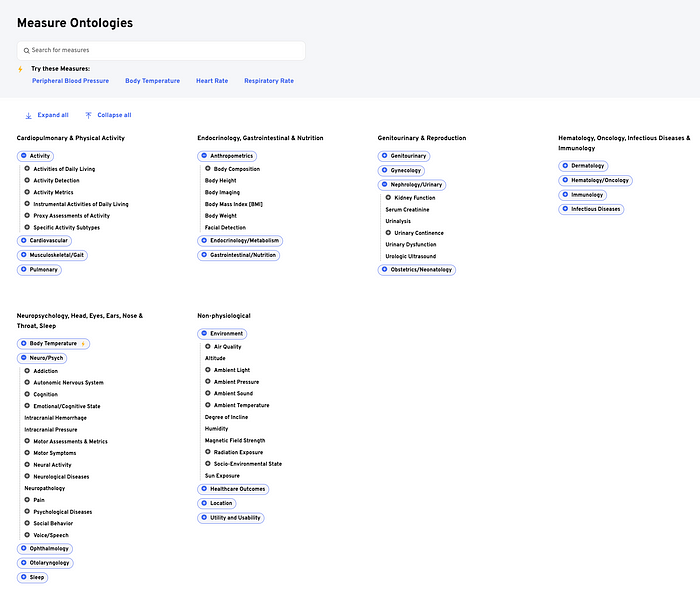Click the plus icon beside Kidney Function

coord(389,198)
